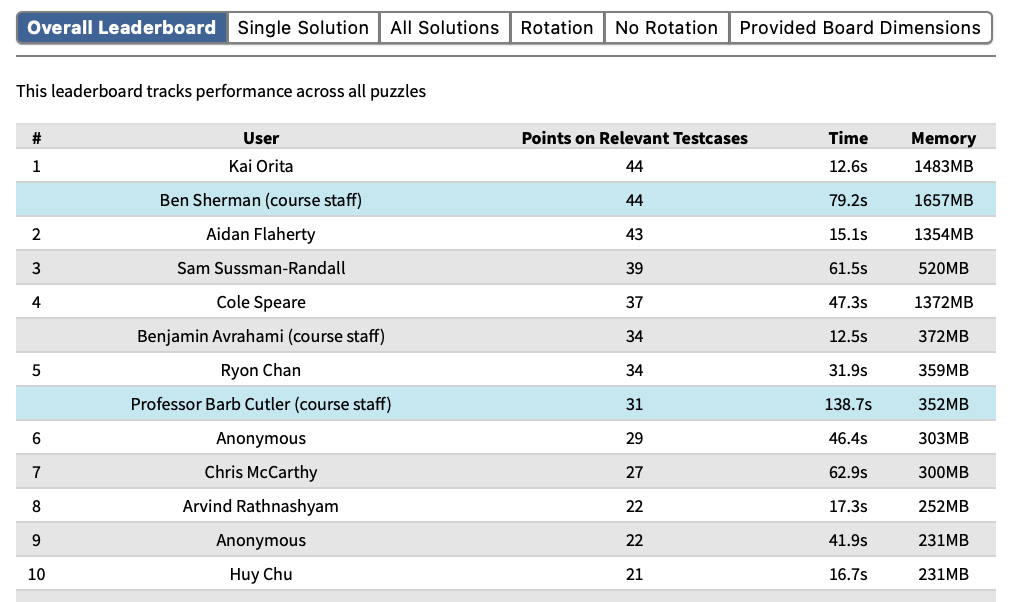Click the Points on Relevant Testcases header
Viewport: 1014px width, 602px height.
634,138
